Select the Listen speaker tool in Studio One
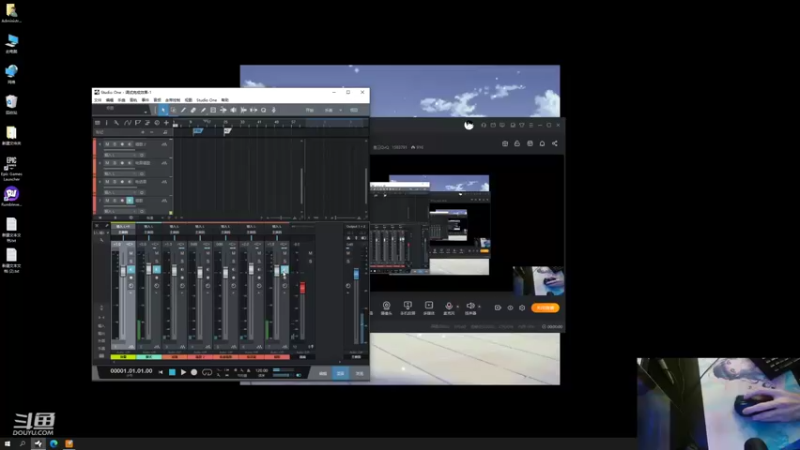Viewport: 800px width, 450px height. pyautogui.click(x=233, y=110)
